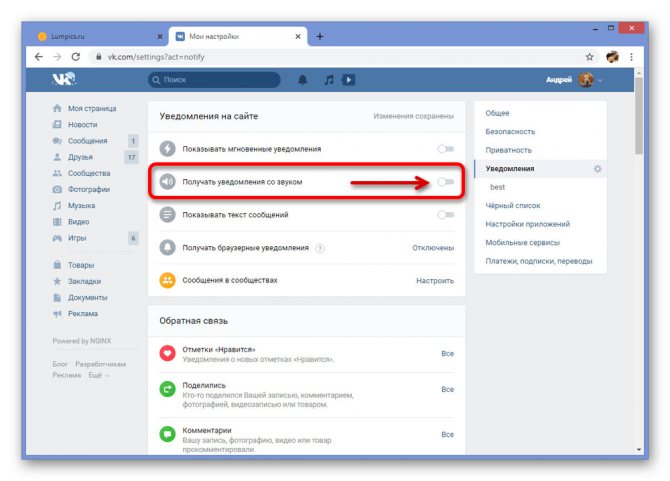Reload the page with the refresh icon

click(76, 57)
